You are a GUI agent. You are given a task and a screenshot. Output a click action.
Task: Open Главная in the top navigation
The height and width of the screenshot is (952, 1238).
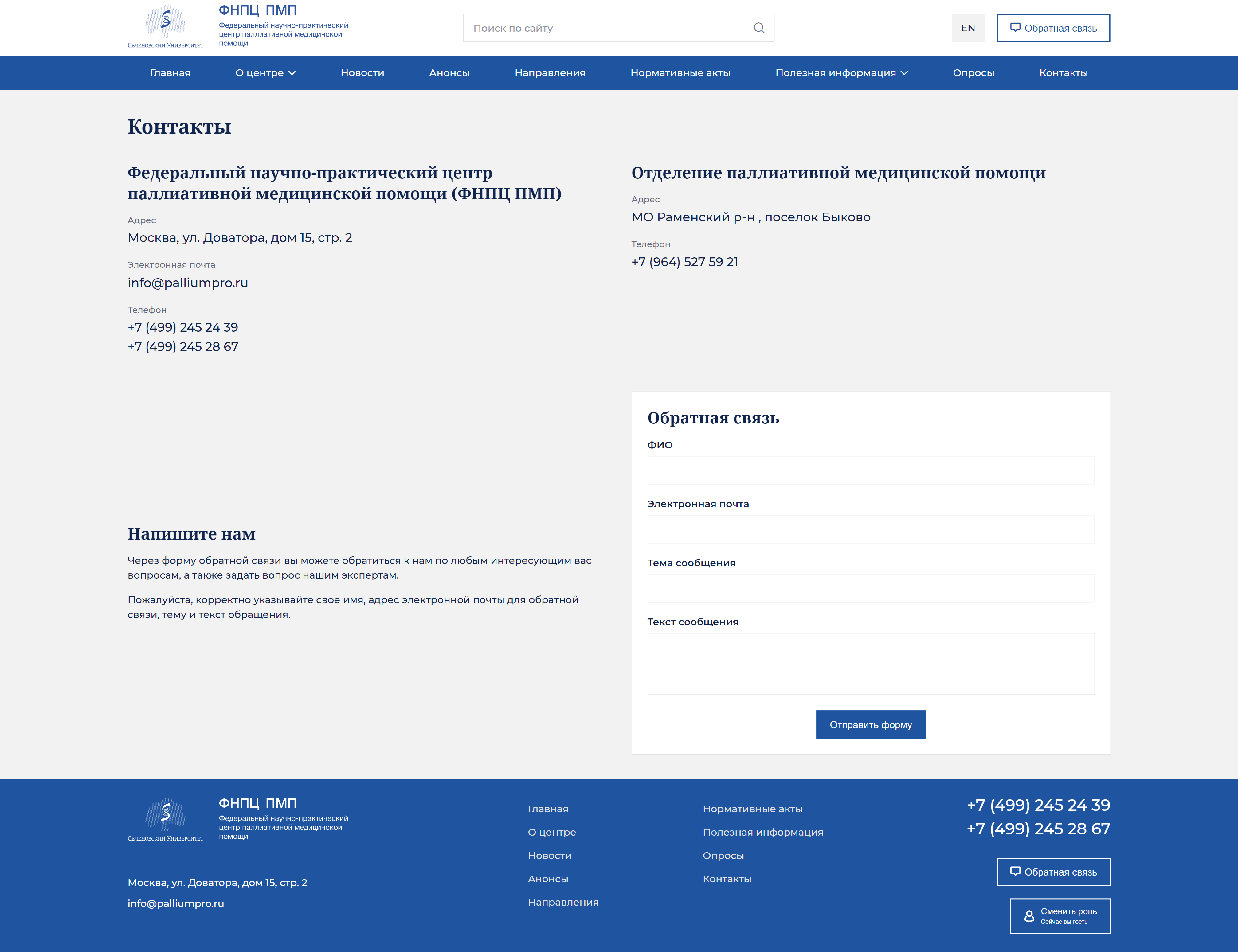170,72
